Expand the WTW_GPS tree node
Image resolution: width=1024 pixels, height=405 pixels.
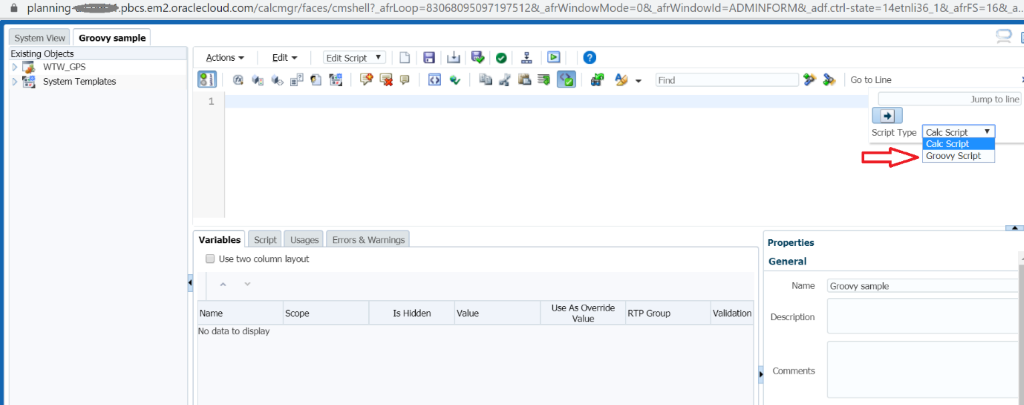pos(15,67)
